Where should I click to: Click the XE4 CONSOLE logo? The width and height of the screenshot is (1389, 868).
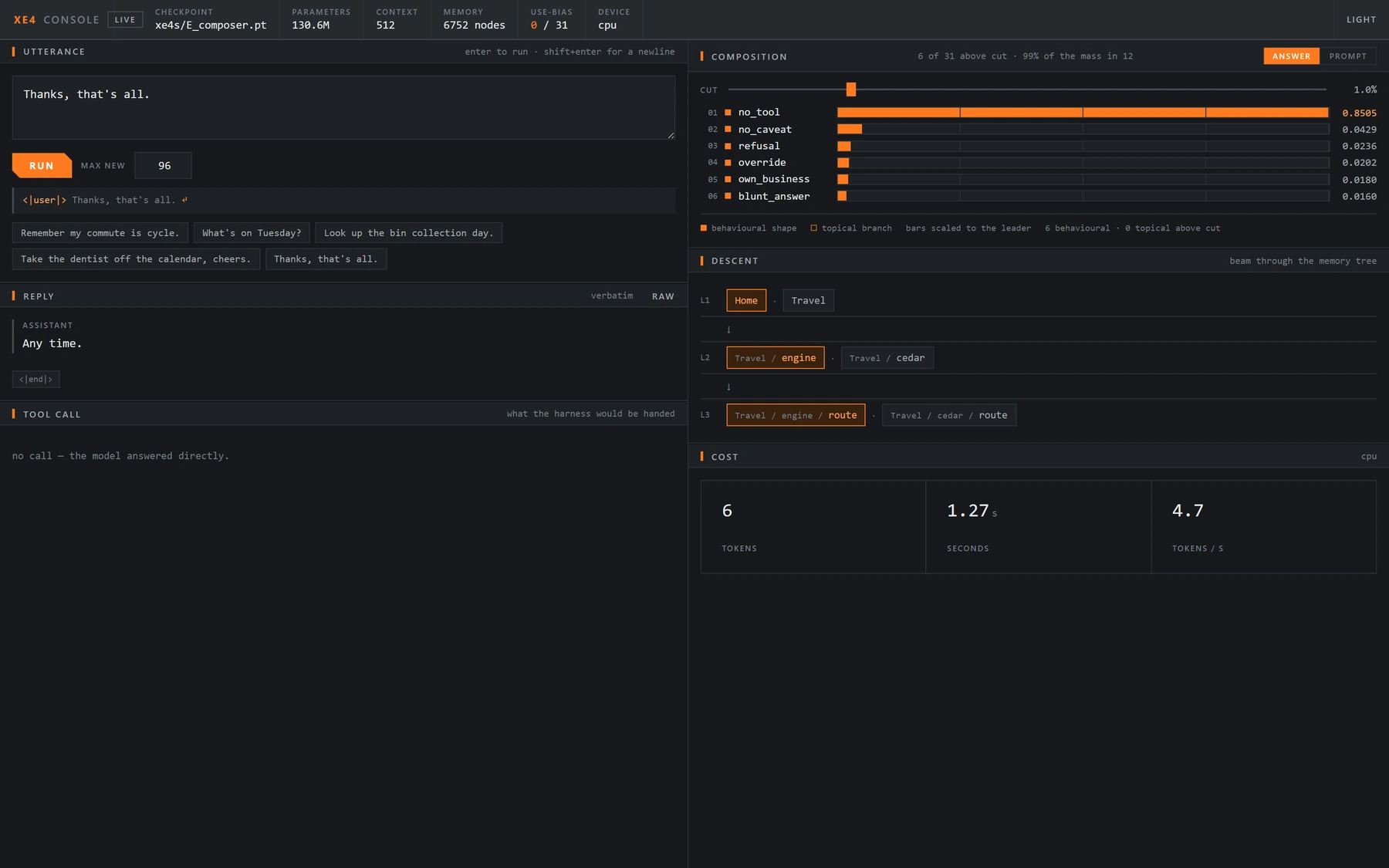pos(56,20)
